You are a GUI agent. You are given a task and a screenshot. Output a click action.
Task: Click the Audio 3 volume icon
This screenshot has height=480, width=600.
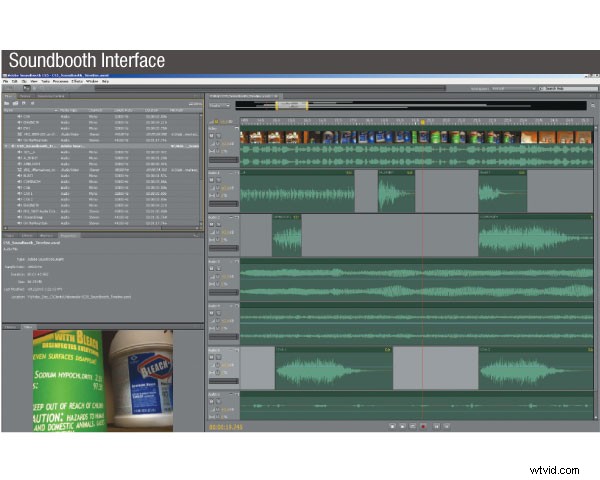212,276
